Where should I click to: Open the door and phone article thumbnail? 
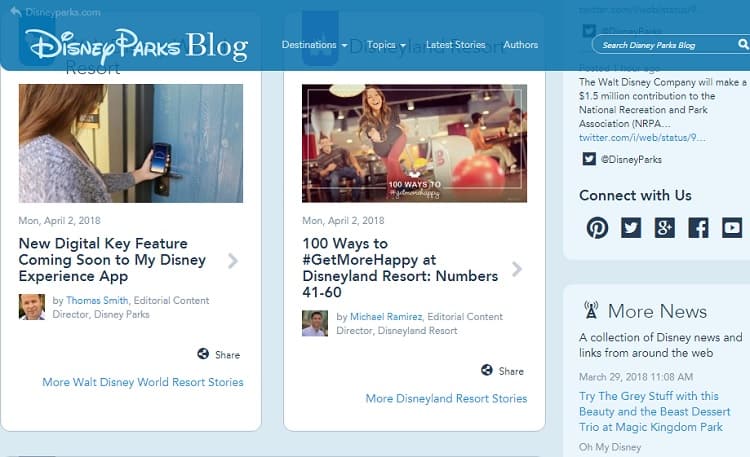131,143
